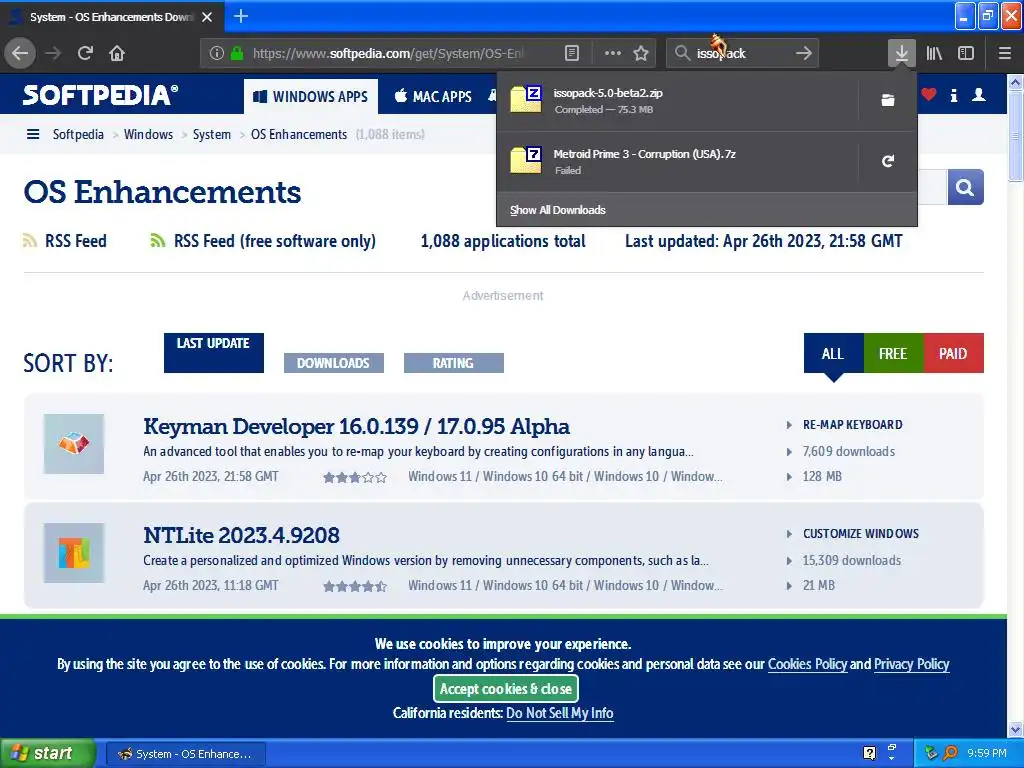Click the System - OS Enhance taskbar item

coord(185,754)
